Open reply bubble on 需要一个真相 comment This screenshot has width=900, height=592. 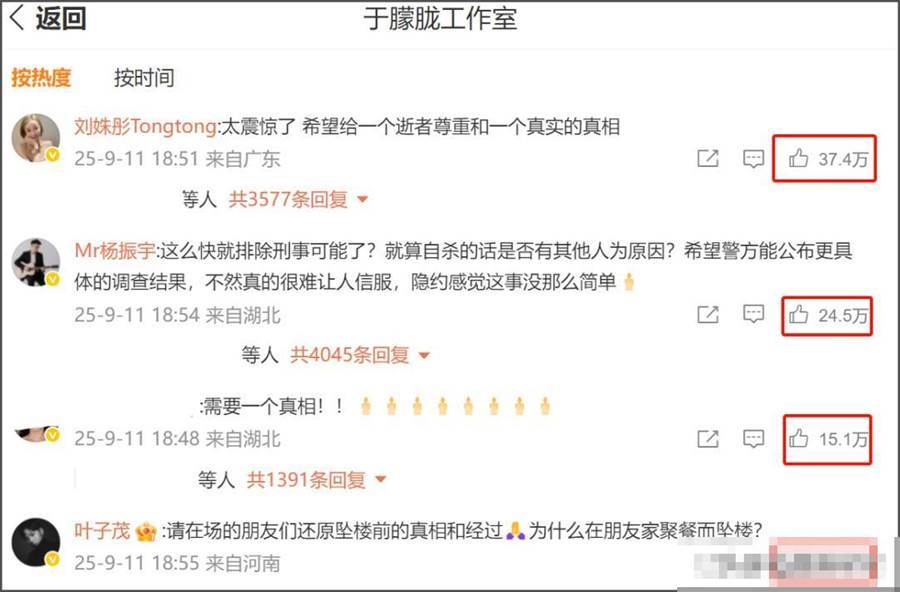point(753,439)
